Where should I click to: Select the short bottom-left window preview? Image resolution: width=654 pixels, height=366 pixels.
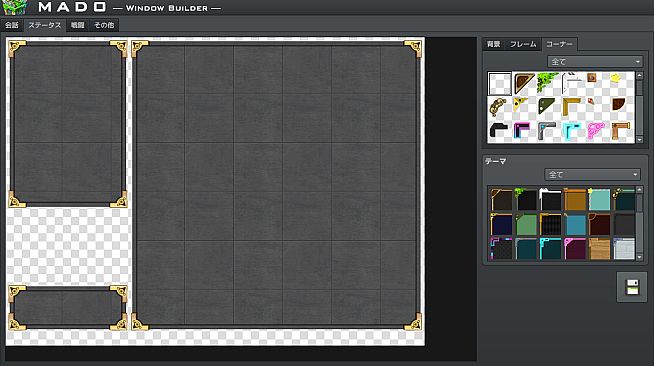coord(68,308)
